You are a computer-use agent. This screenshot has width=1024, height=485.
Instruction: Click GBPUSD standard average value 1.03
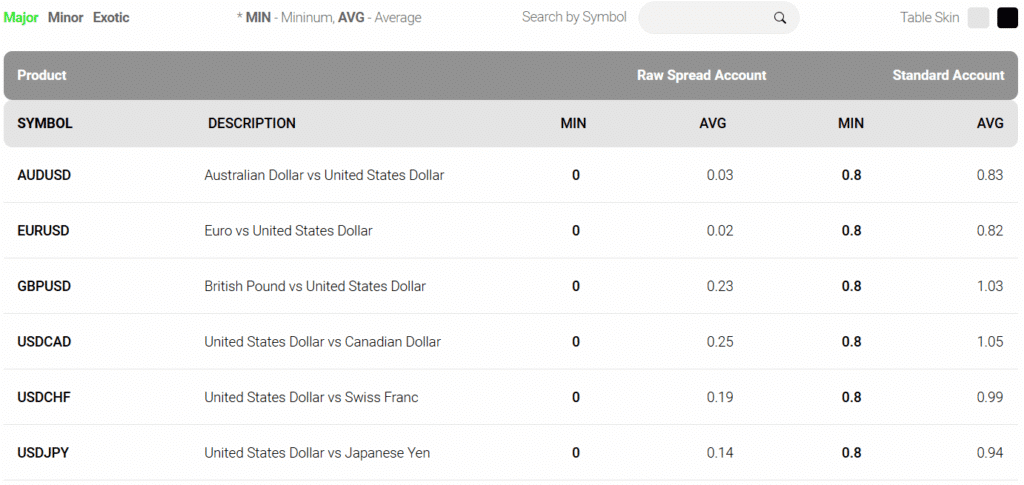990,286
